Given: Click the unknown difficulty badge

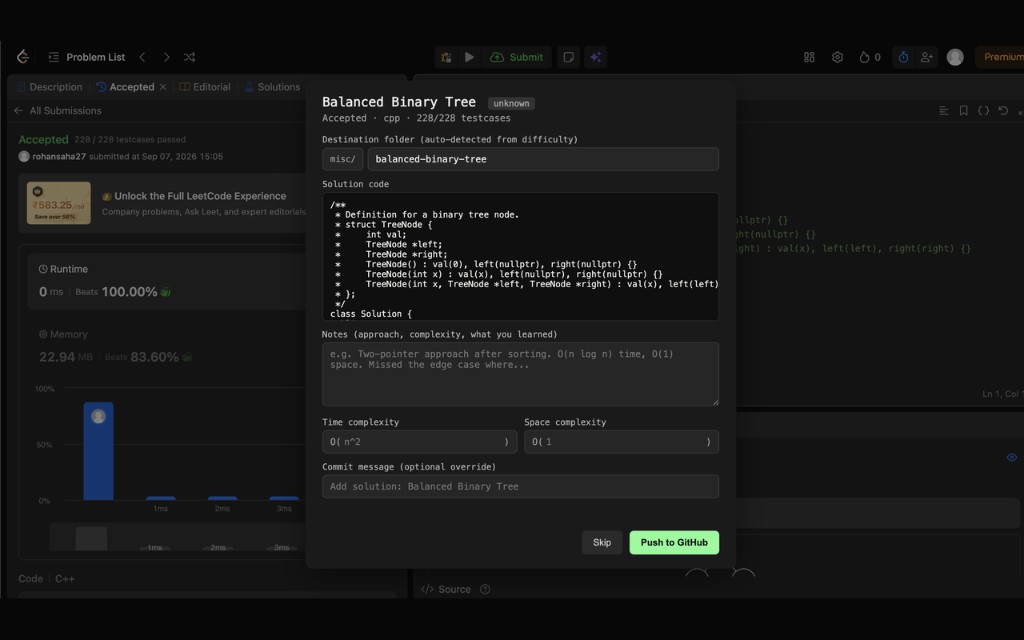Looking at the screenshot, I should (511, 103).
